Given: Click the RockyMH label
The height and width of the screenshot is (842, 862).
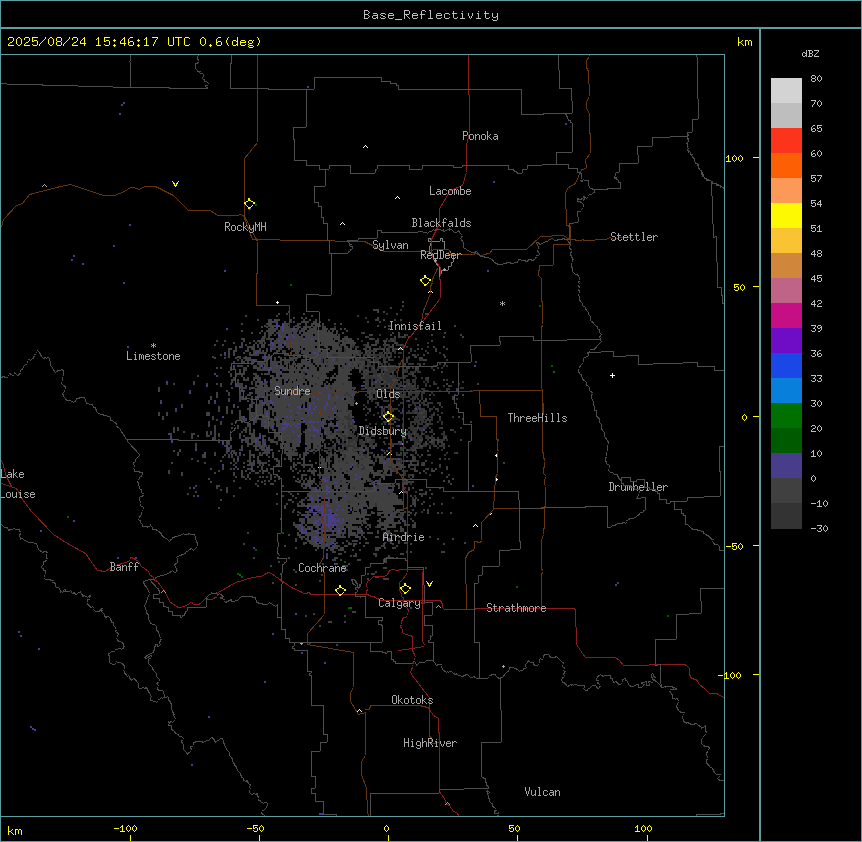Looking at the screenshot, I should 245,227.
